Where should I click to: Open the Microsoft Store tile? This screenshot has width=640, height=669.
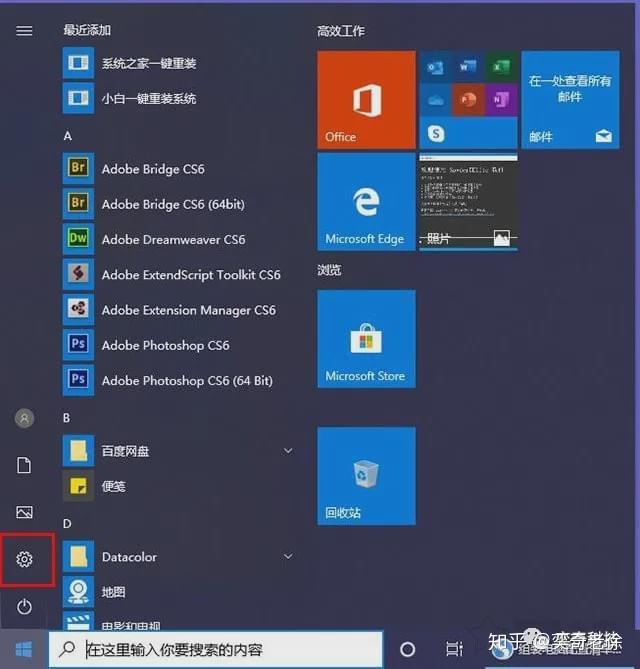tap(366, 339)
